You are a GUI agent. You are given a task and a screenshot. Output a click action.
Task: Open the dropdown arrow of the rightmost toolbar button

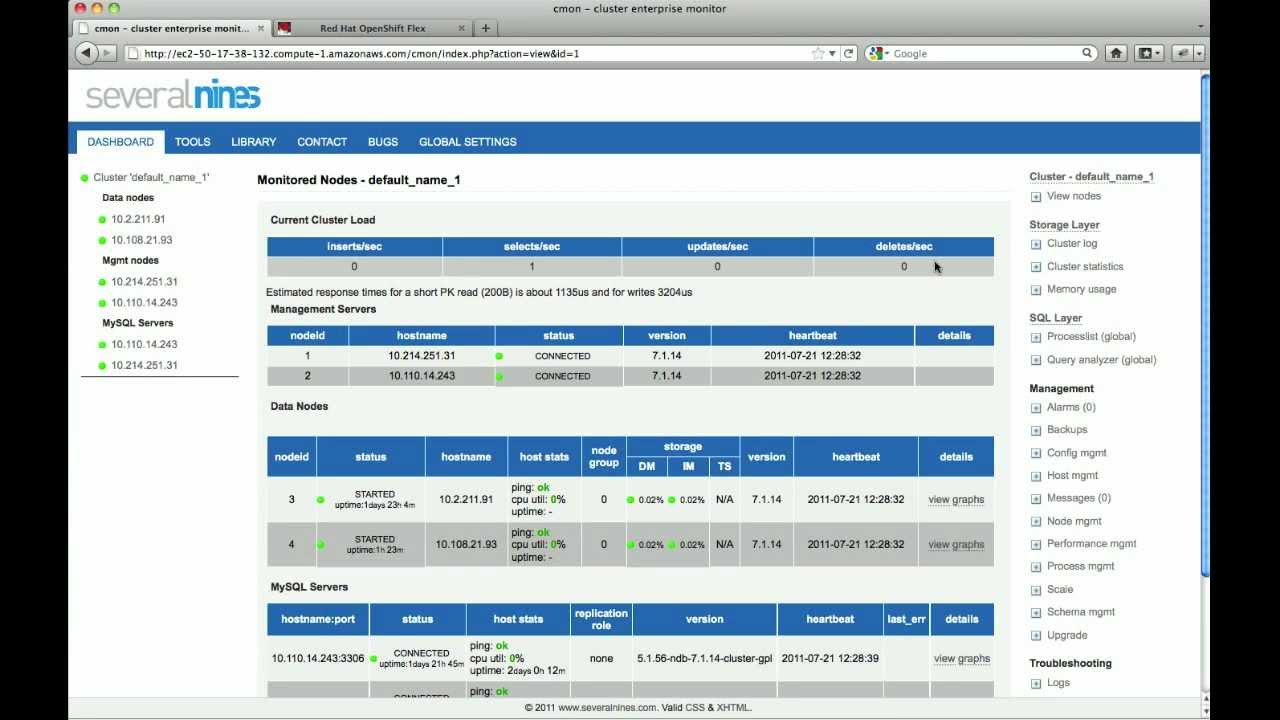click(1198, 53)
